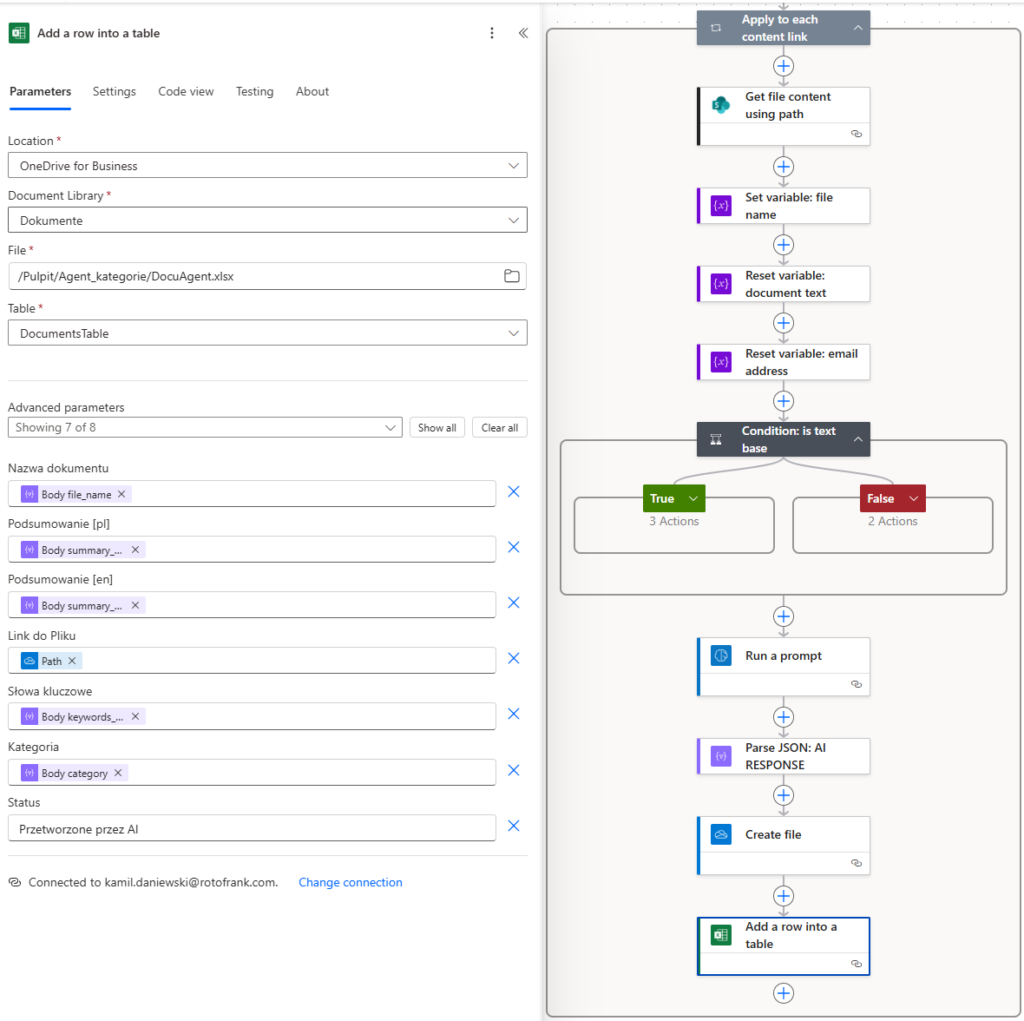Open the Table dropdown showing DocumentsTable
The height and width of the screenshot is (1021, 1024).
[268, 333]
